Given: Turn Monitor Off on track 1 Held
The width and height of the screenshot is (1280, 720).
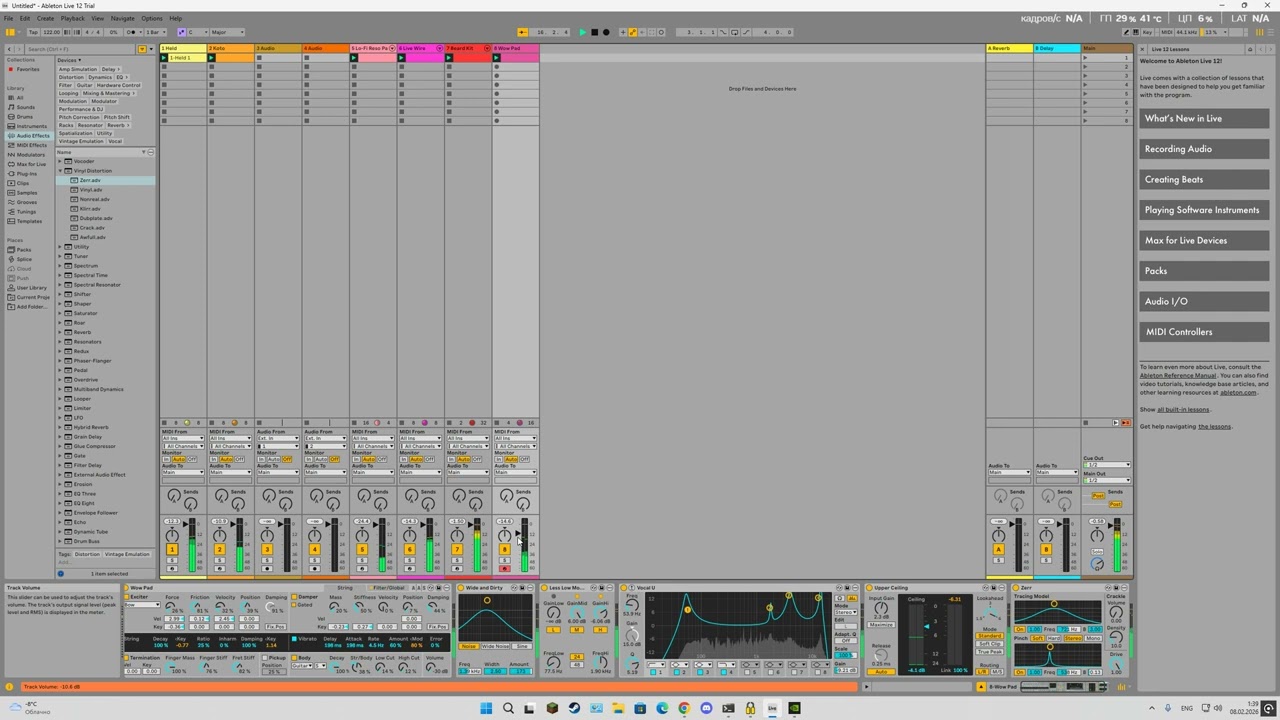Looking at the screenshot, I should [193, 459].
